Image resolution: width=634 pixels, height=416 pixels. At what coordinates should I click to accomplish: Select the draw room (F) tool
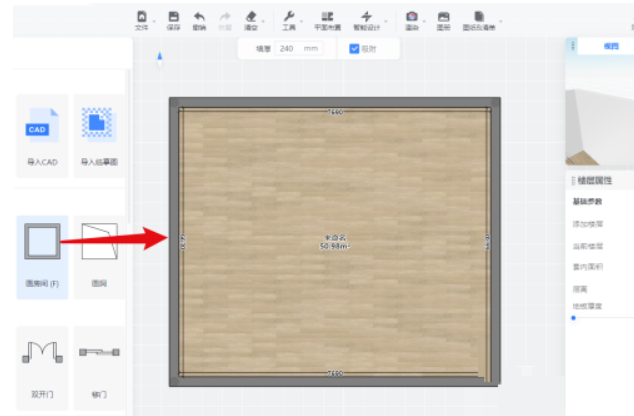42,257
